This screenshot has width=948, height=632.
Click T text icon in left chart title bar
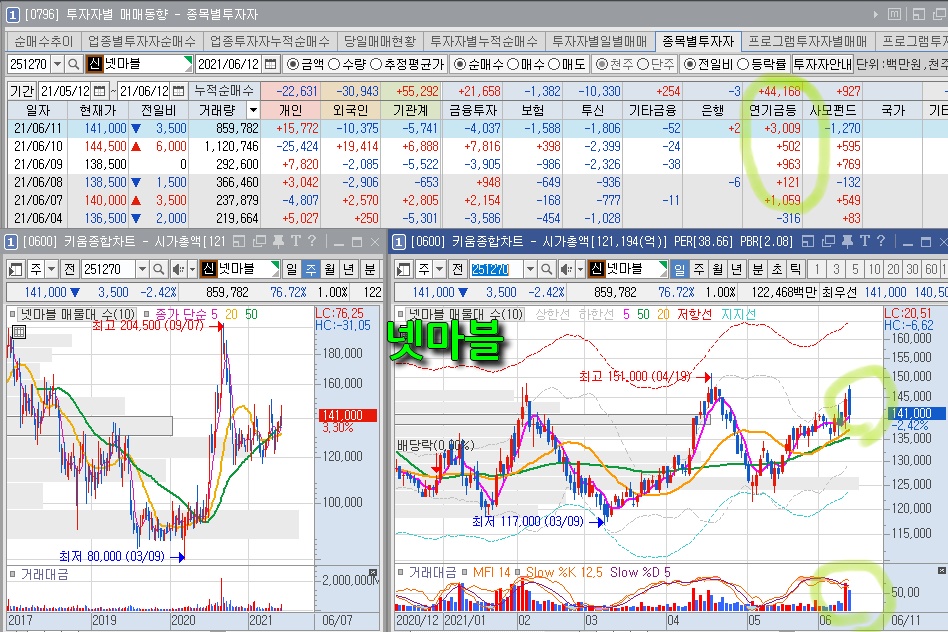click(296, 241)
